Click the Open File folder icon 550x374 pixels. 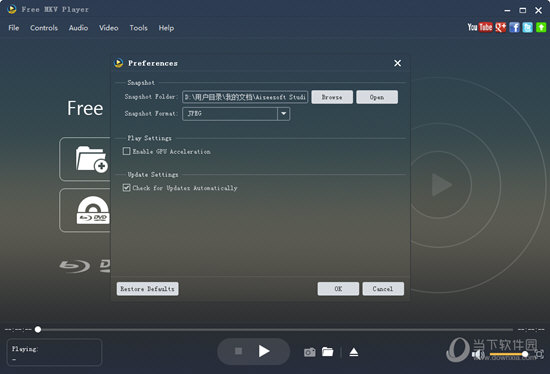[x=92, y=159]
